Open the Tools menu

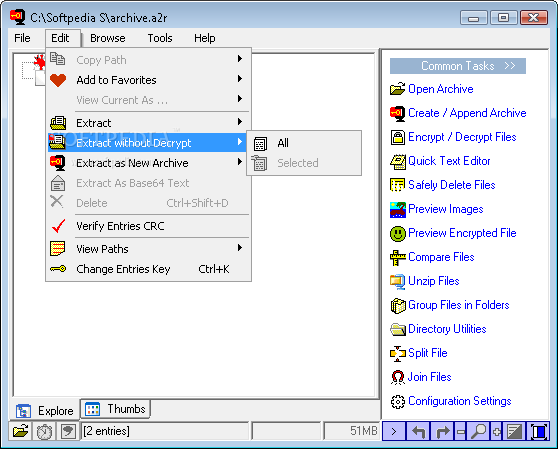tap(160, 38)
